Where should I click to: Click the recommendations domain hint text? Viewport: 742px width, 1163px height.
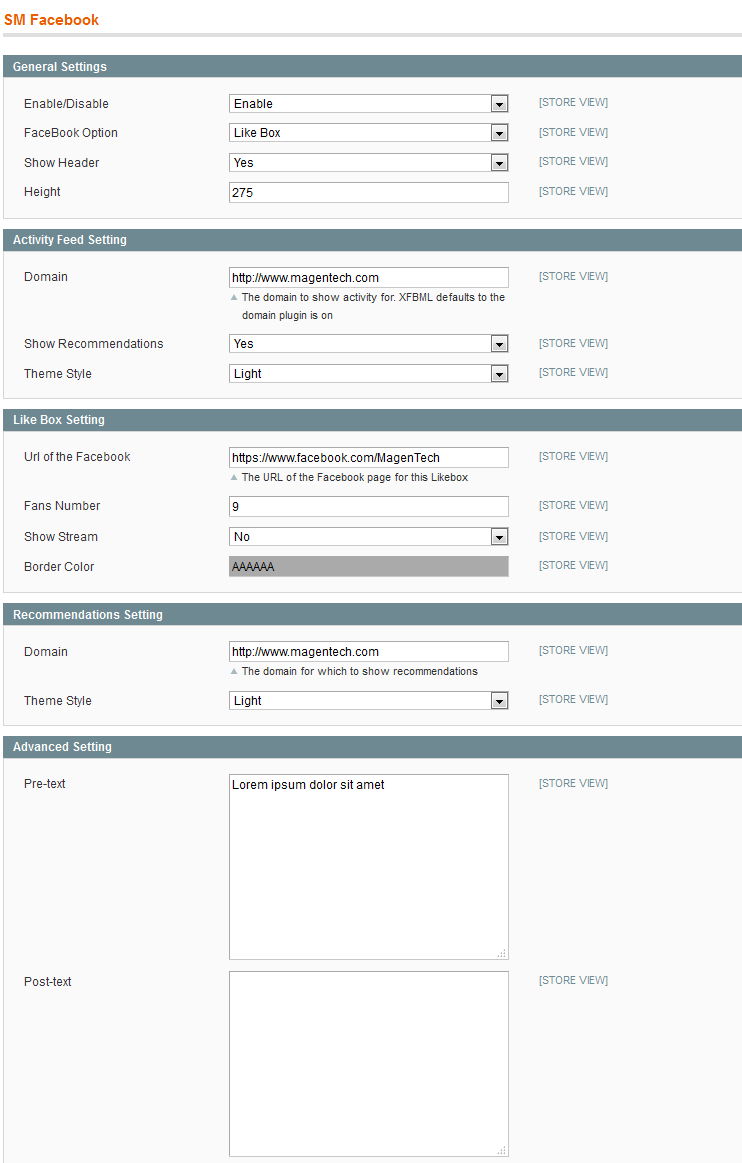(360, 671)
